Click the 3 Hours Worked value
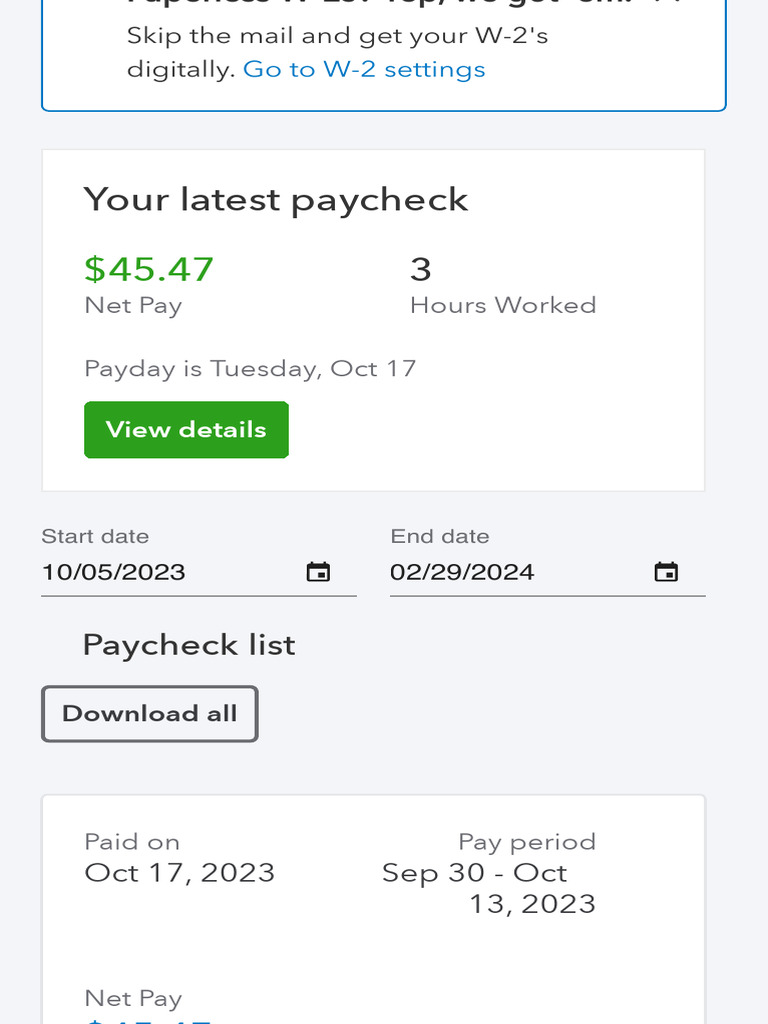Image resolution: width=768 pixels, height=1024 pixels. coord(421,269)
